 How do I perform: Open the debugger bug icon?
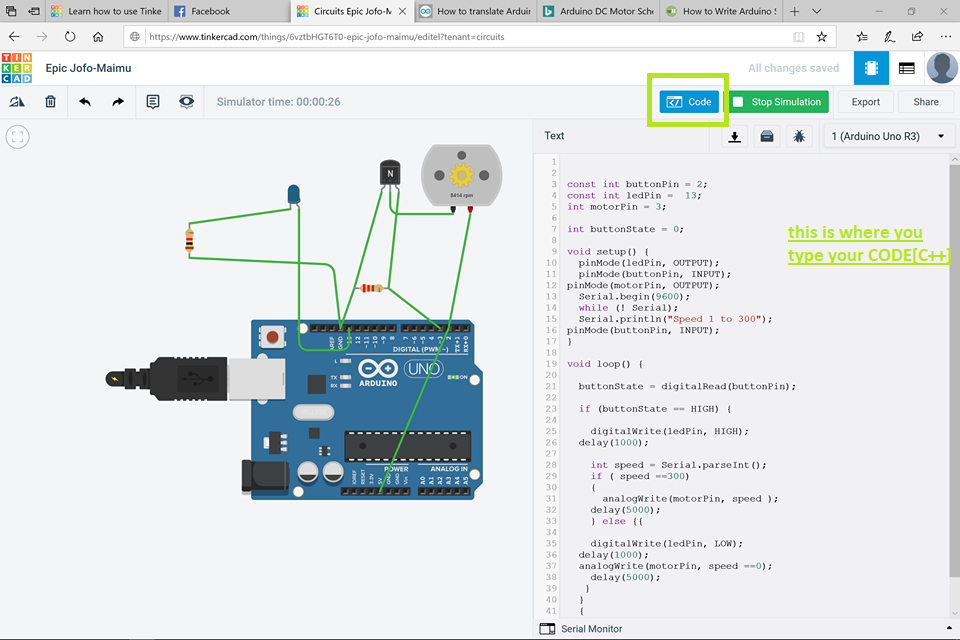[799, 136]
